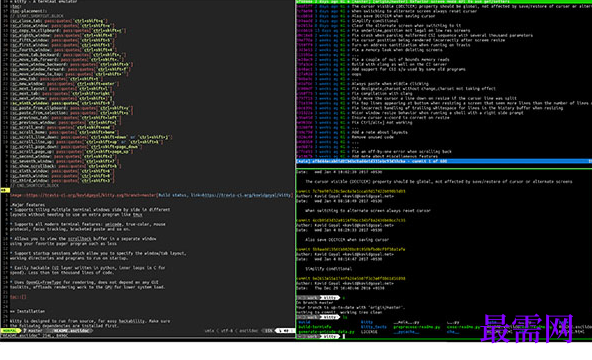Select the top commit about cursor visible DECTCEM
592x360 pixels.
pyautogui.click(x=444, y=6)
